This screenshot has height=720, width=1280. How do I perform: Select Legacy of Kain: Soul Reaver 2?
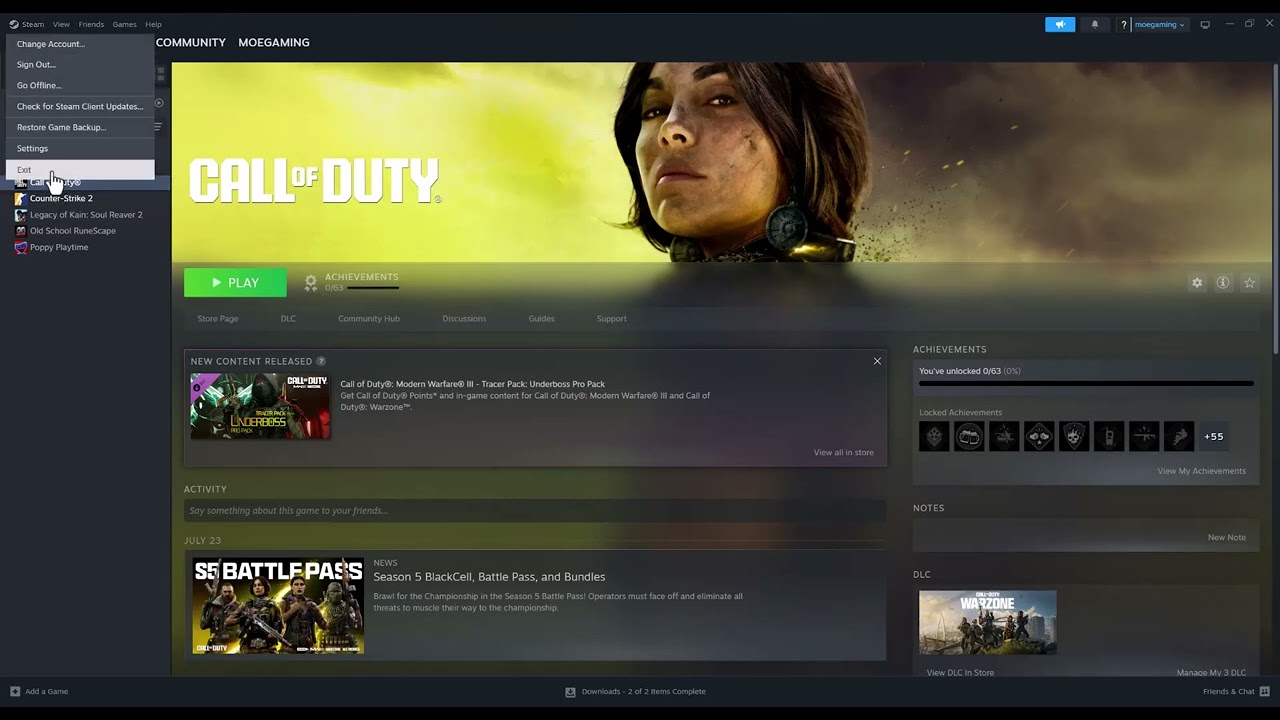(86, 214)
